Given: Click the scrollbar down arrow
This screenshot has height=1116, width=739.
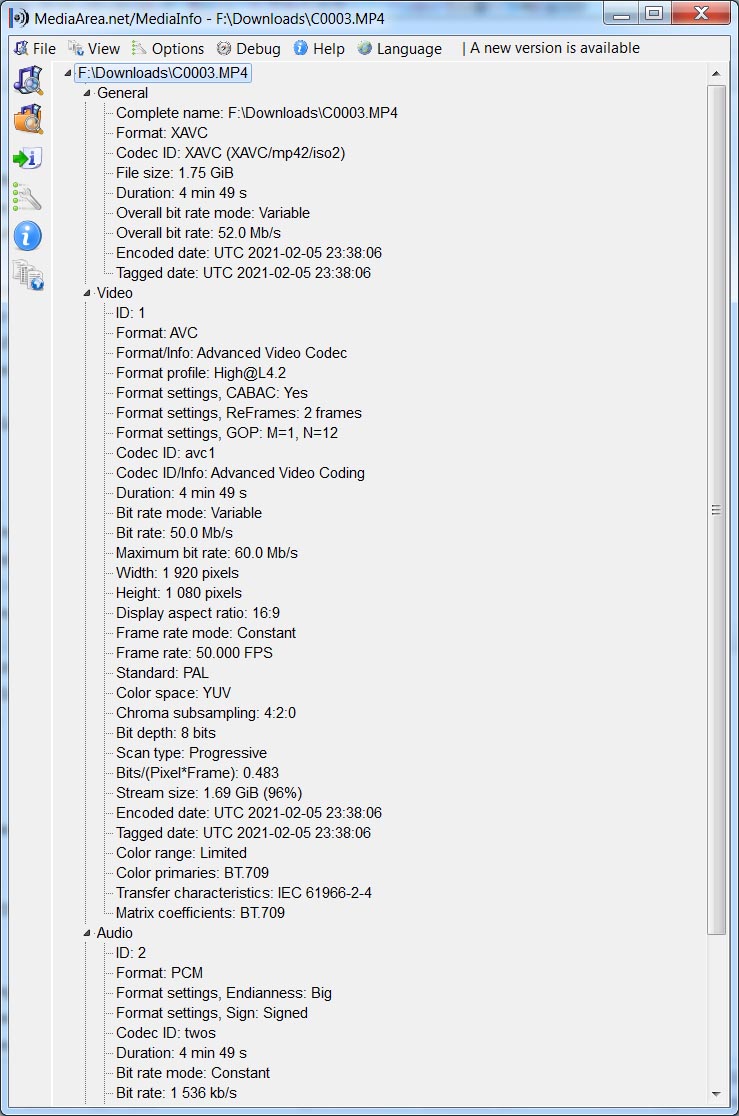Looking at the screenshot, I should click(716, 1094).
